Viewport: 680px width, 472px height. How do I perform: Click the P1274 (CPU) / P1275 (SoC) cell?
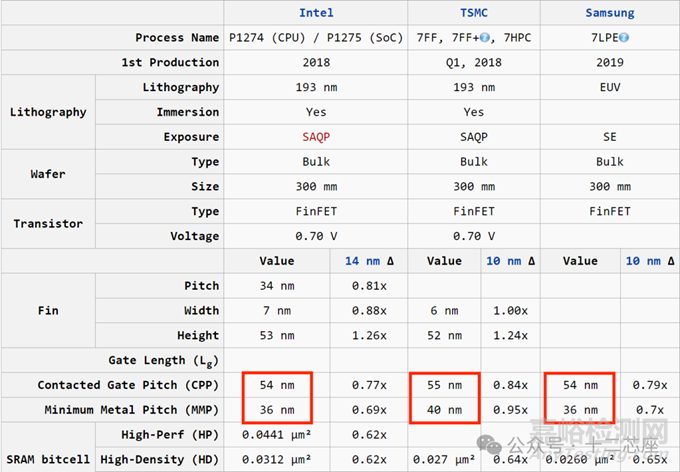(x=316, y=38)
